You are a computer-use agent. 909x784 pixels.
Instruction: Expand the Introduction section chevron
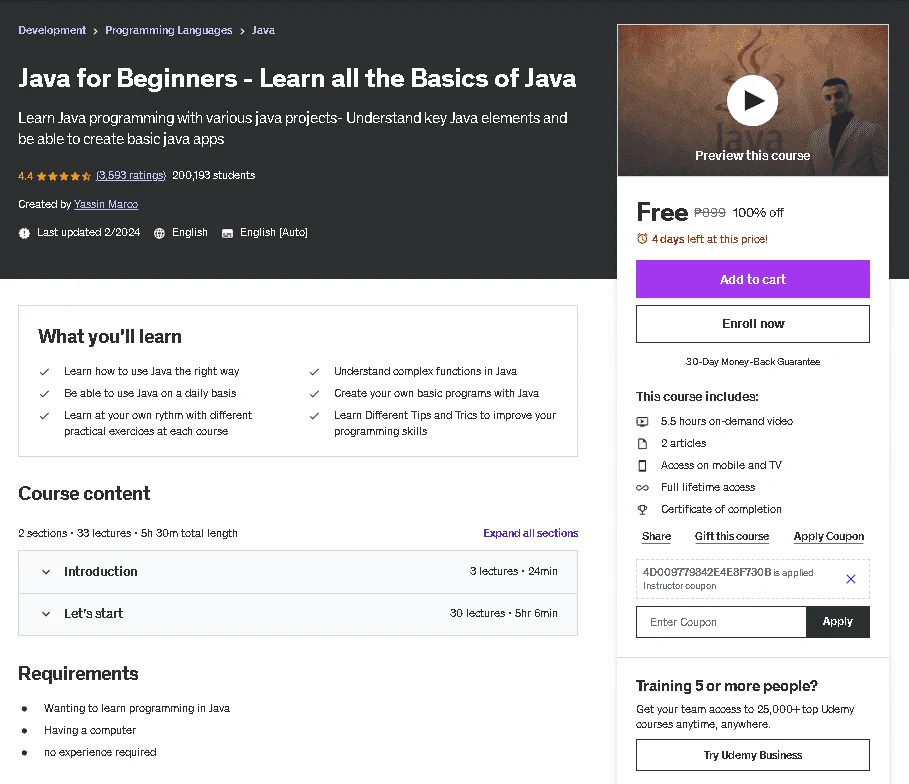pos(46,572)
